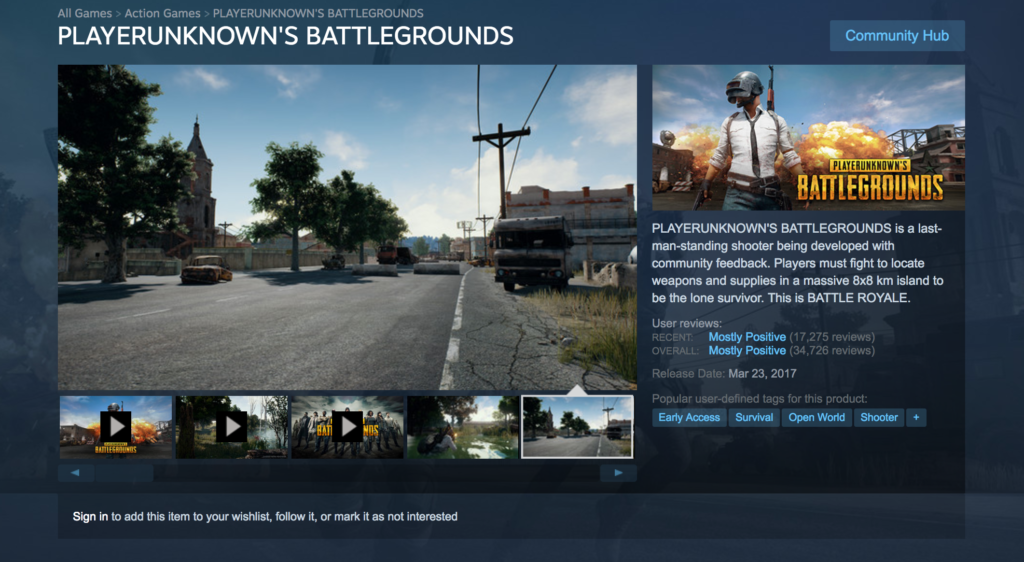Open Action Games breadcrumb link

162,13
